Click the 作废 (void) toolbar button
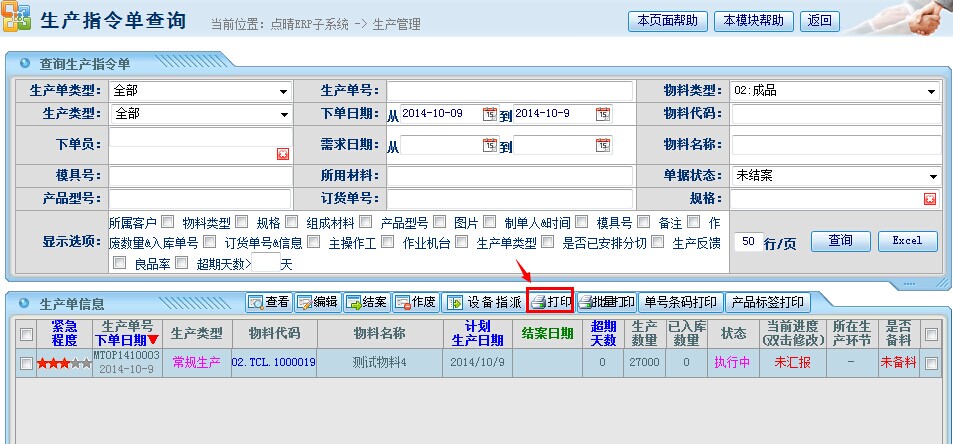The height and width of the screenshot is (444, 953). [x=415, y=302]
